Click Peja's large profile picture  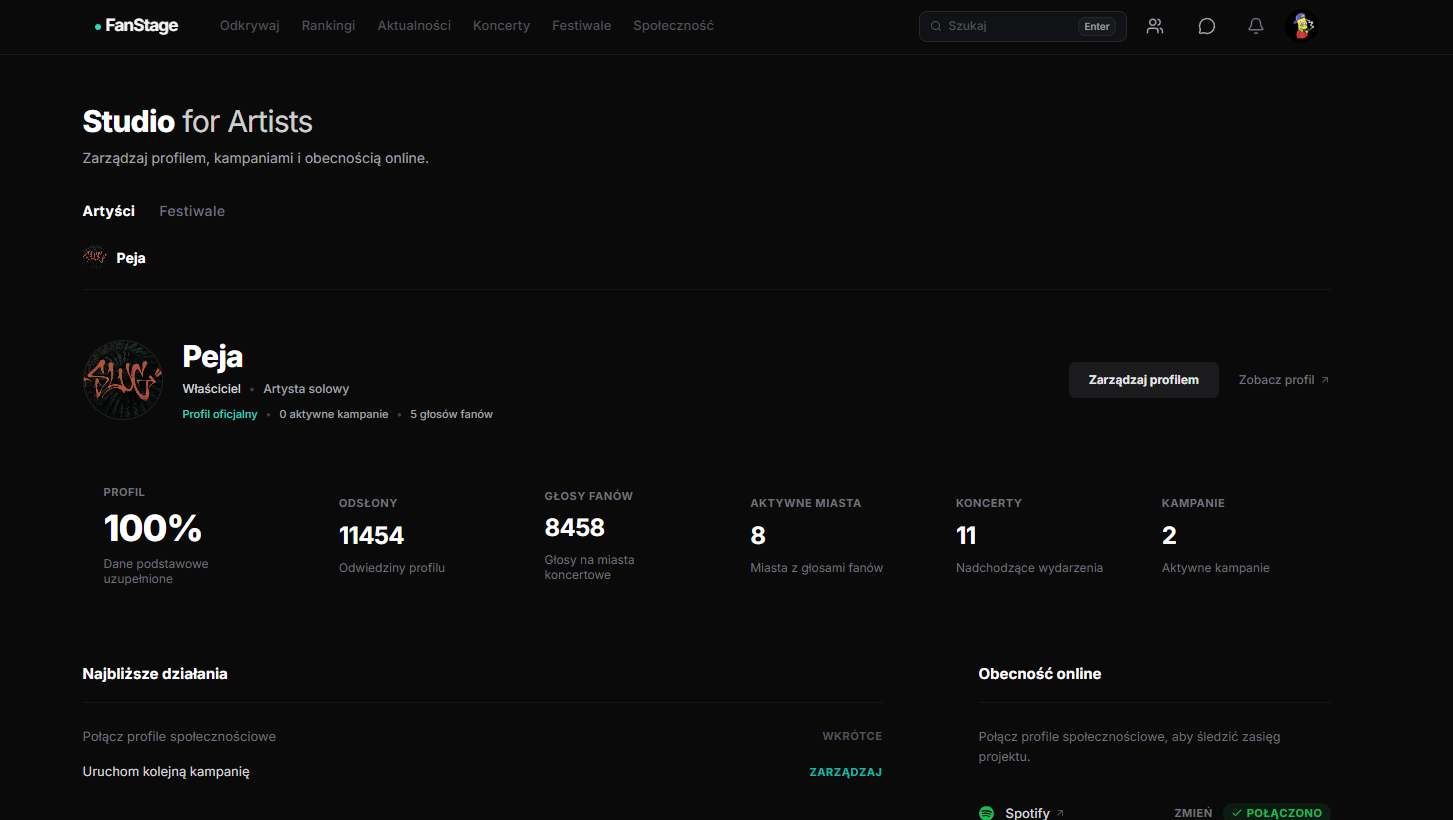(123, 380)
